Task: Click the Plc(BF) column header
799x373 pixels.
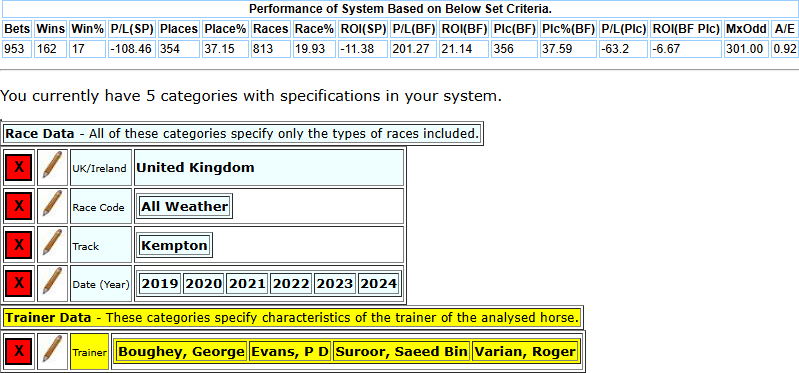Action: coord(514,29)
